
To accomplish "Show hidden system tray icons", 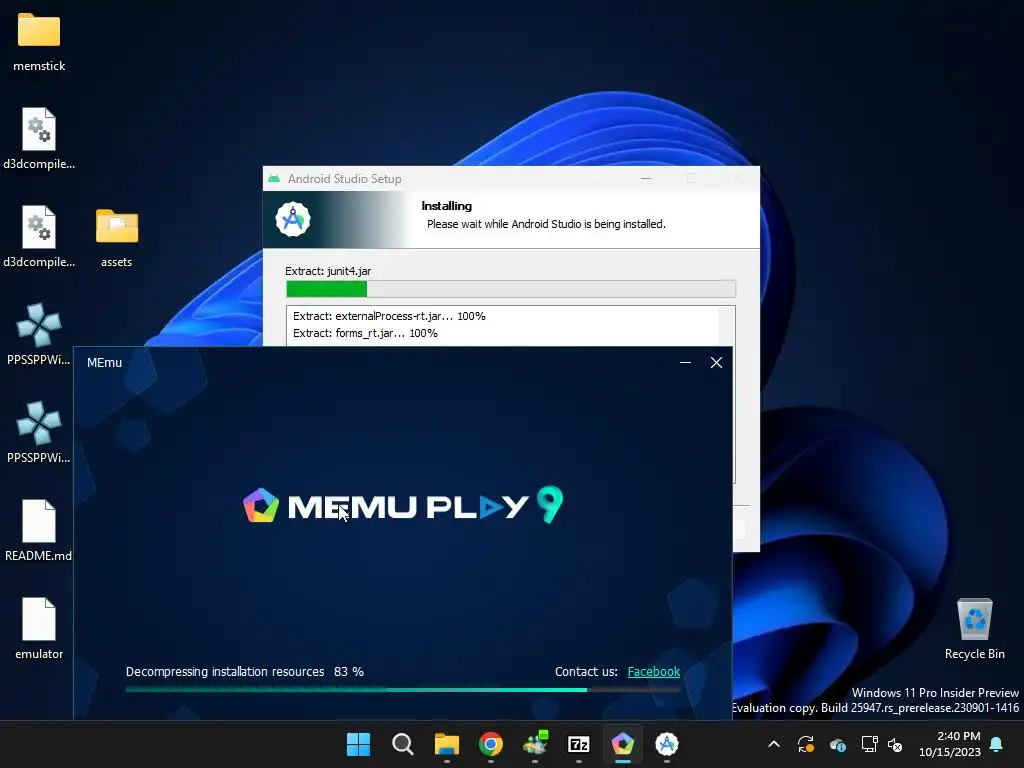I will coord(774,744).
